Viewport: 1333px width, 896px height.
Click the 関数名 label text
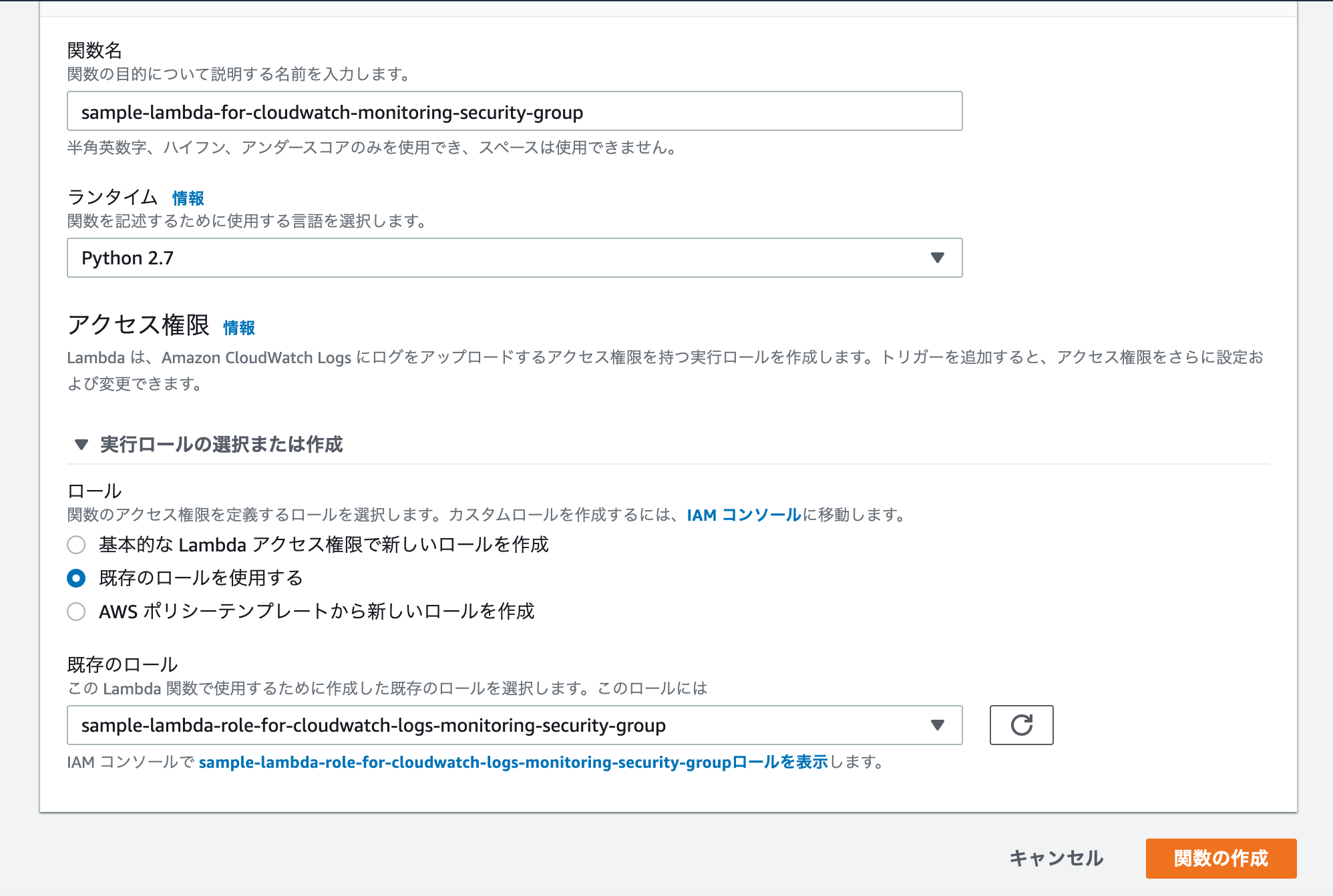click(x=95, y=51)
